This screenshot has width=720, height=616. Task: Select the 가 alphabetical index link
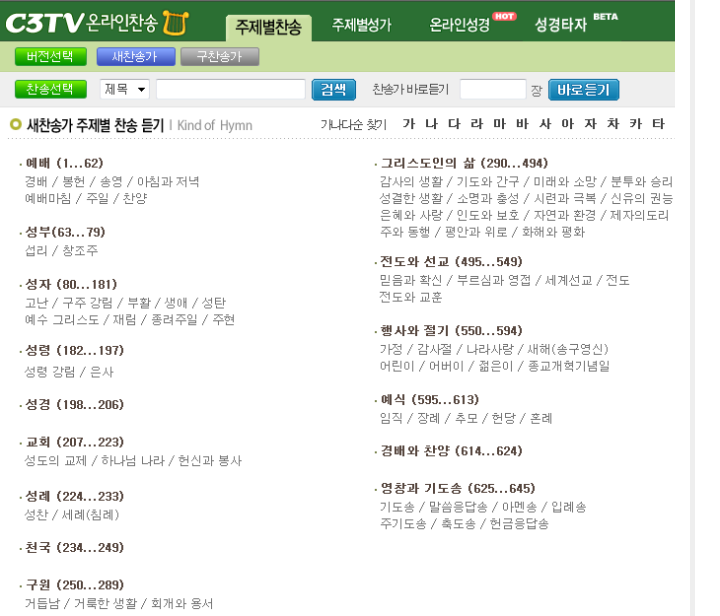pyautogui.click(x=409, y=124)
